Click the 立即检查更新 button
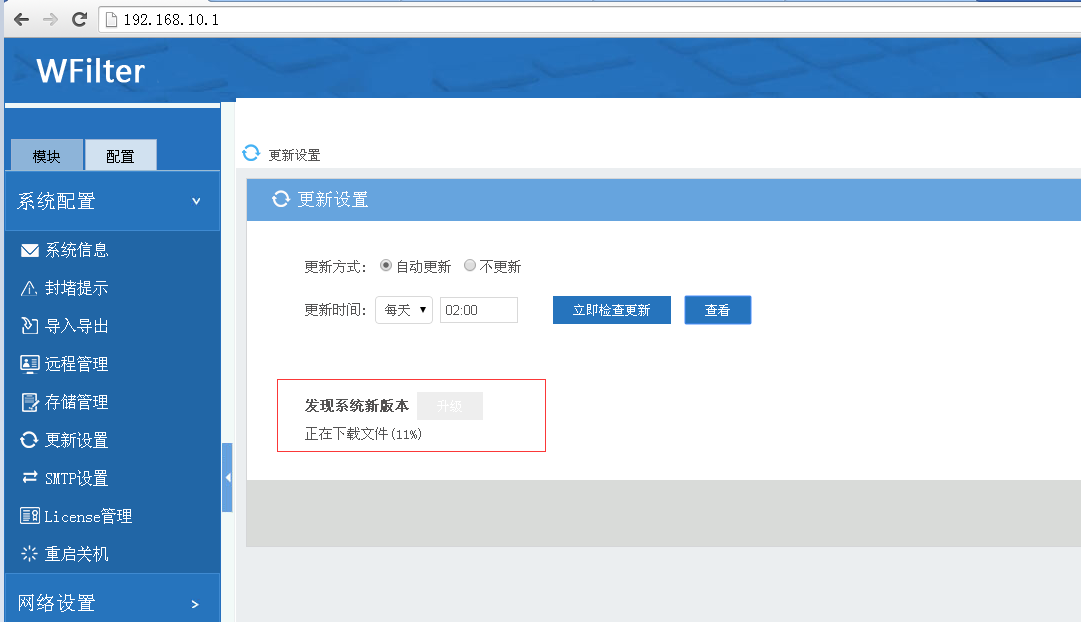This screenshot has height=622, width=1081. (x=611, y=310)
